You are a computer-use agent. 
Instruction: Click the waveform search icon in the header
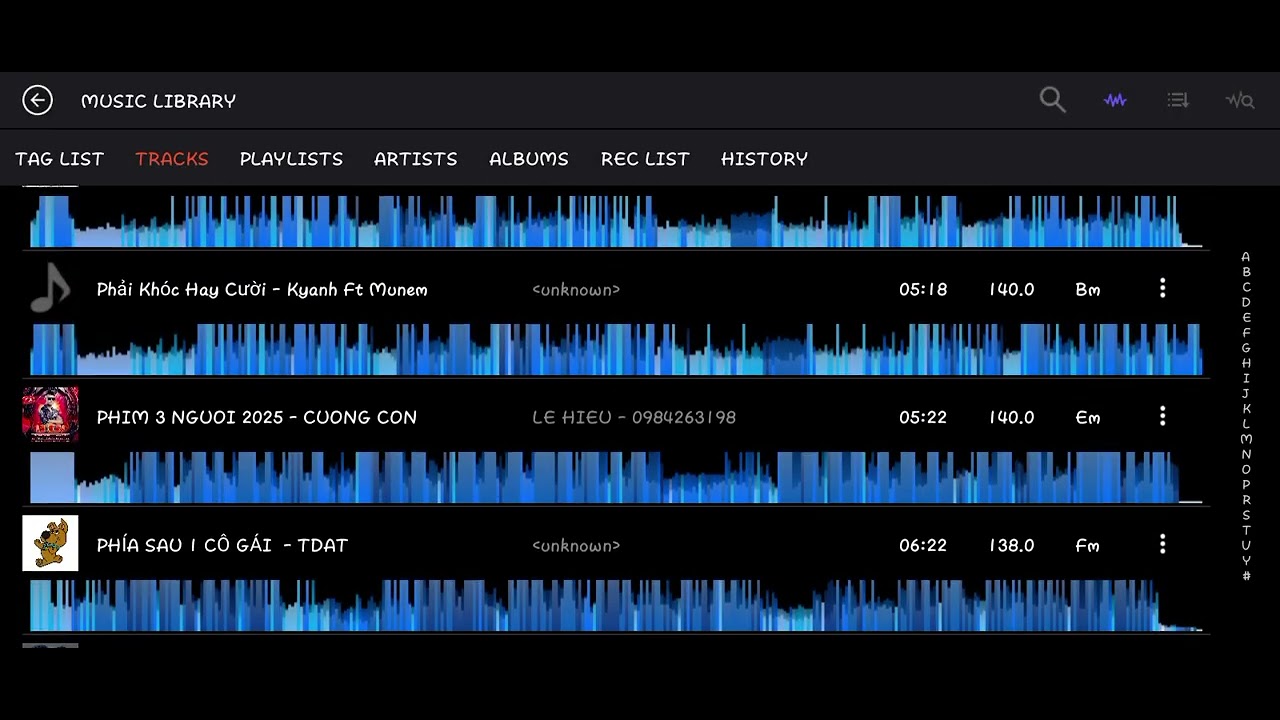click(1240, 100)
